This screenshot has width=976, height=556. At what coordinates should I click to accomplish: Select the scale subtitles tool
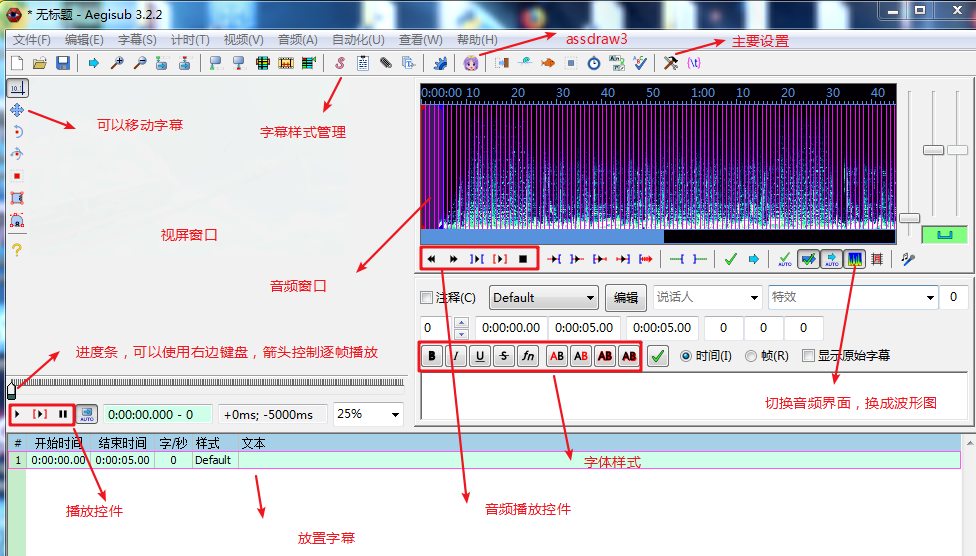(x=17, y=176)
